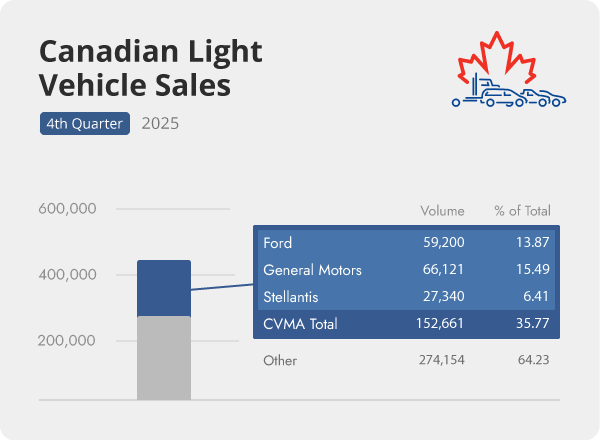Click the 200,000 axis label
The width and height of the screenshot is (600, 440).
coord(67,340)
